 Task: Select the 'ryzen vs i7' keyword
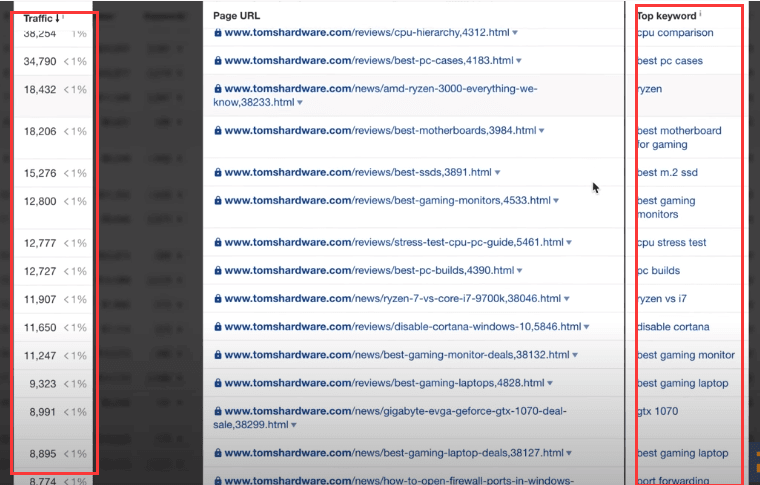pyautogui.click(x=662, y=298)
